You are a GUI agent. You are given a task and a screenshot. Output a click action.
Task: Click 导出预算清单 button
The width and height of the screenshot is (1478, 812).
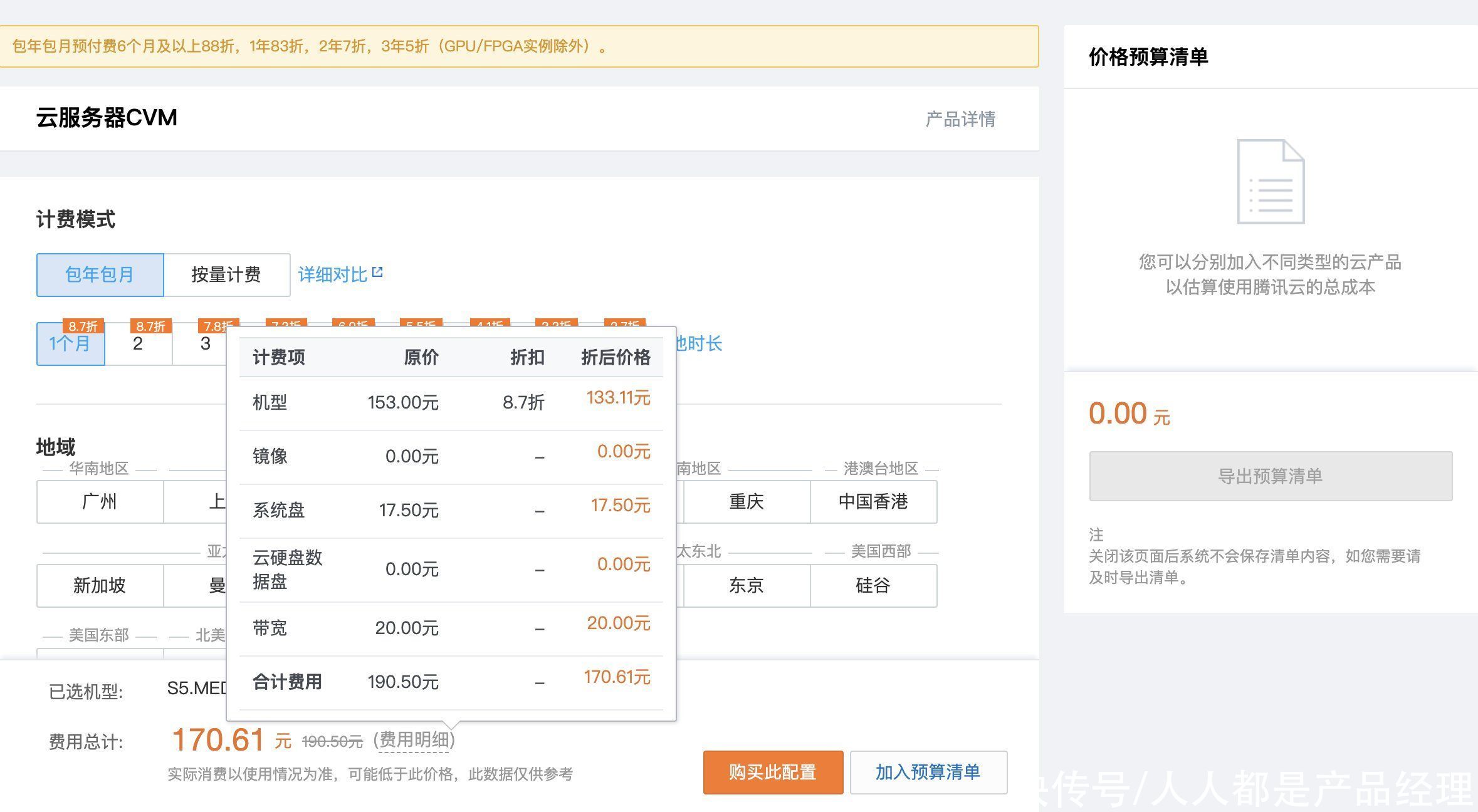coord(1271,476)
